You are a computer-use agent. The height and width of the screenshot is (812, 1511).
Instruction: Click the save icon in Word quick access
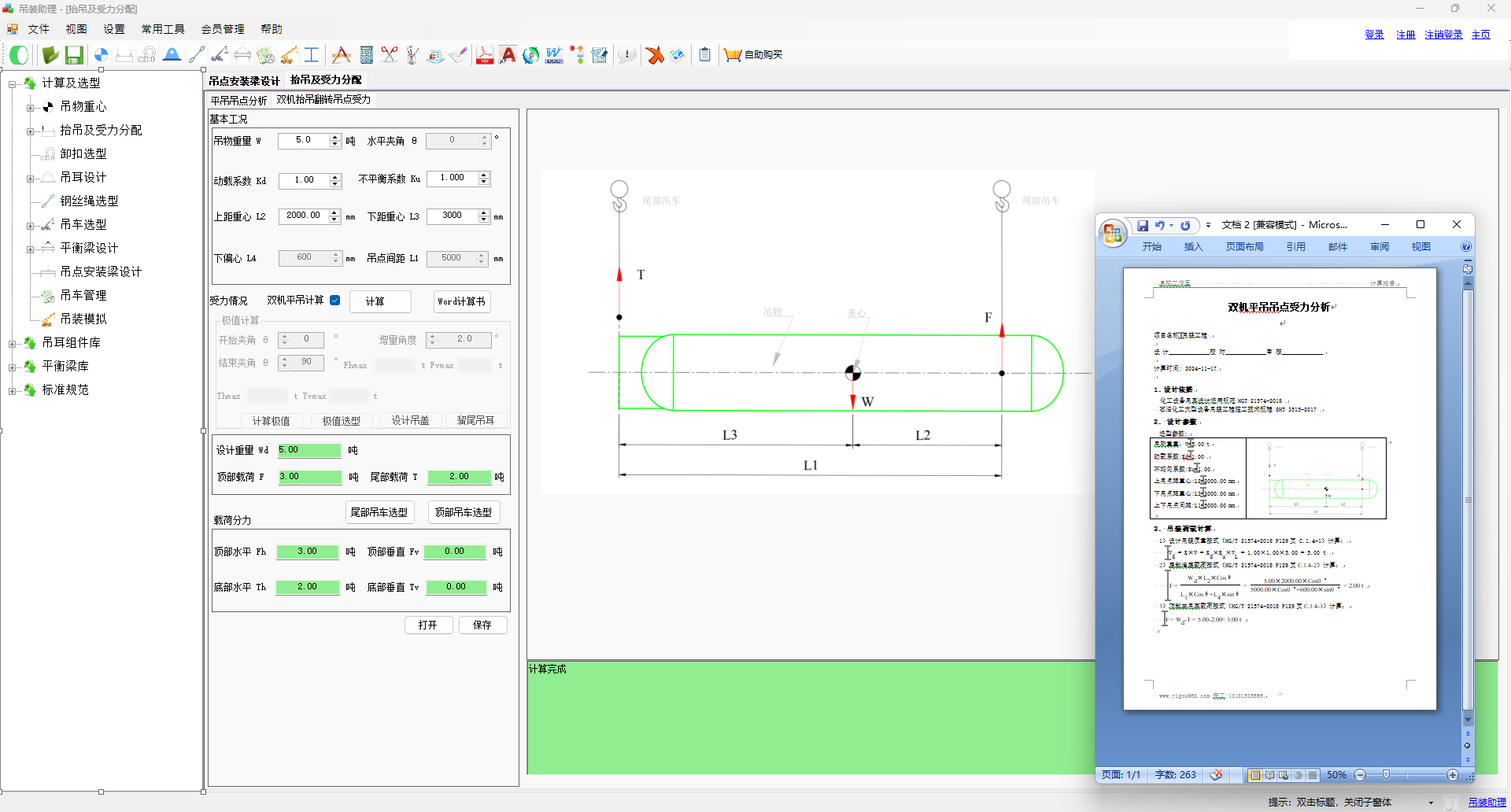coord(1143,225)
